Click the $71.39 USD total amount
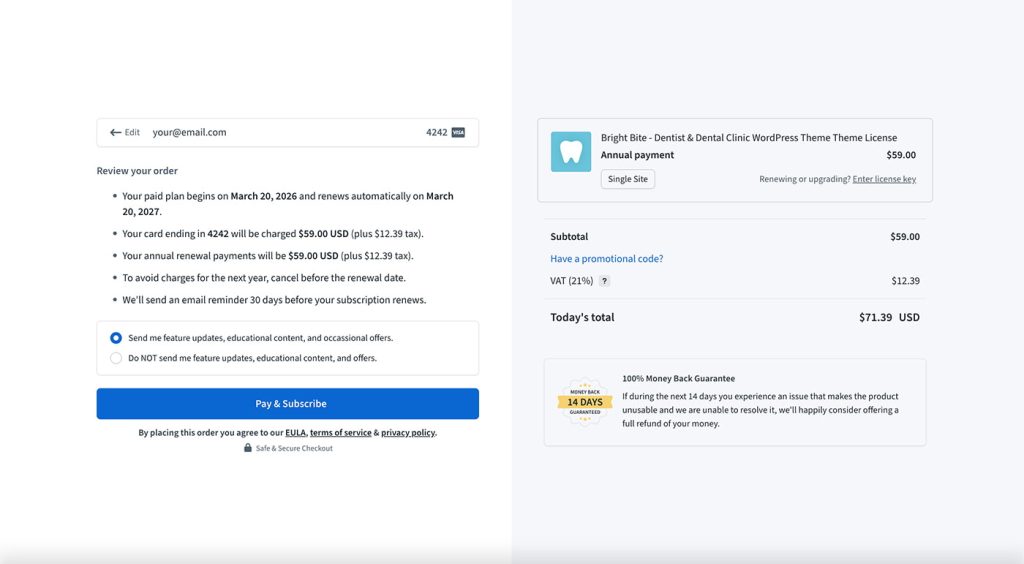This screenshot has width=1024, height=564. 888,317
